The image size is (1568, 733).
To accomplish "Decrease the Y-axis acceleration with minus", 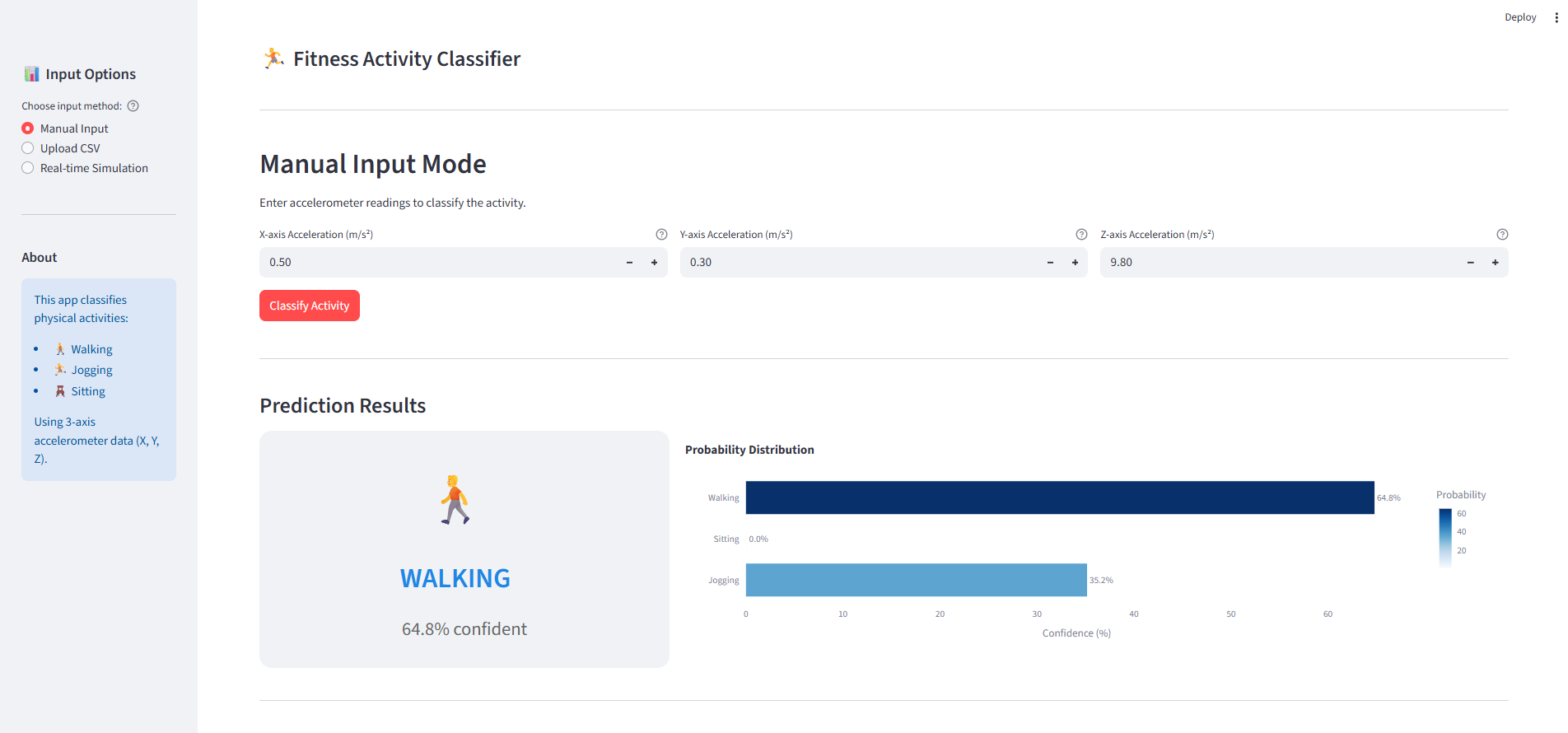I will [1050, 263].
